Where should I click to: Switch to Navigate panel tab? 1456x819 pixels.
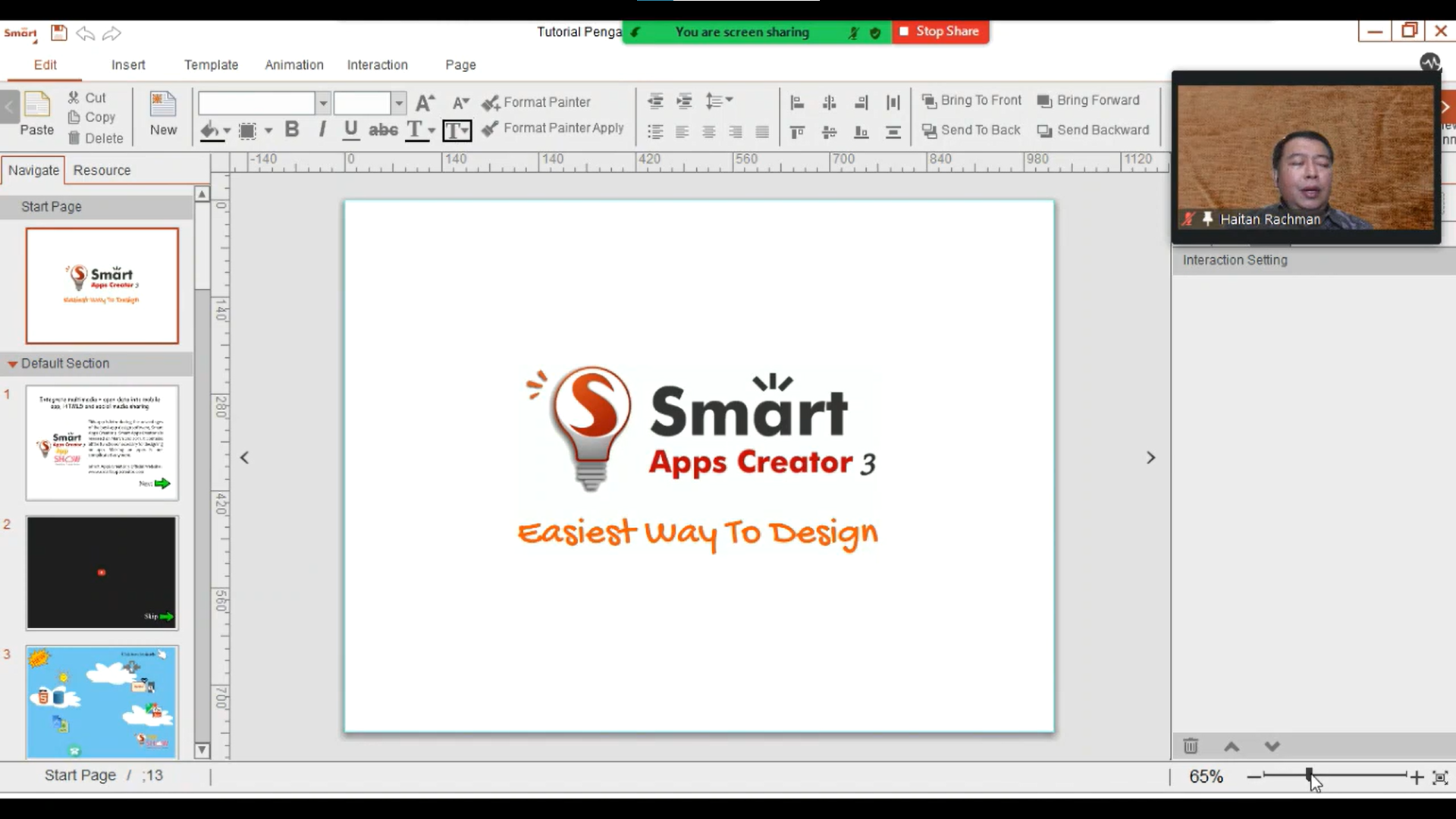[33, 171]
